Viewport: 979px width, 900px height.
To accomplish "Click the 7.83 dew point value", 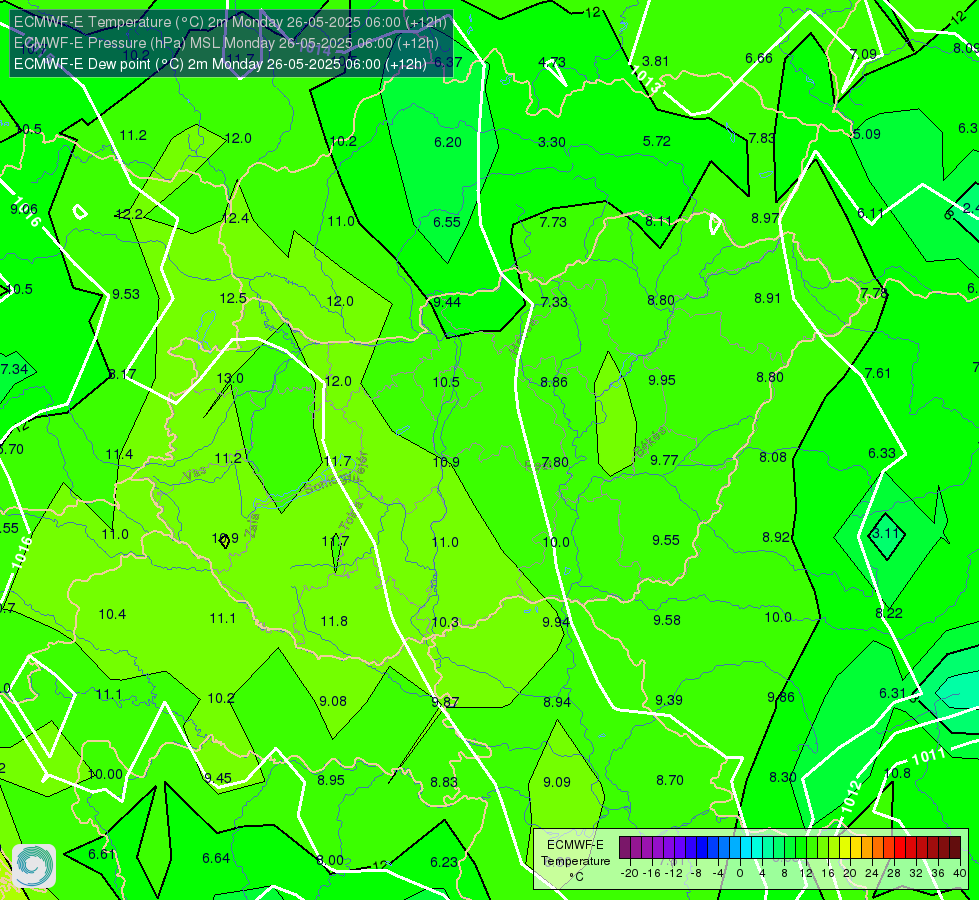I will 762,139.
